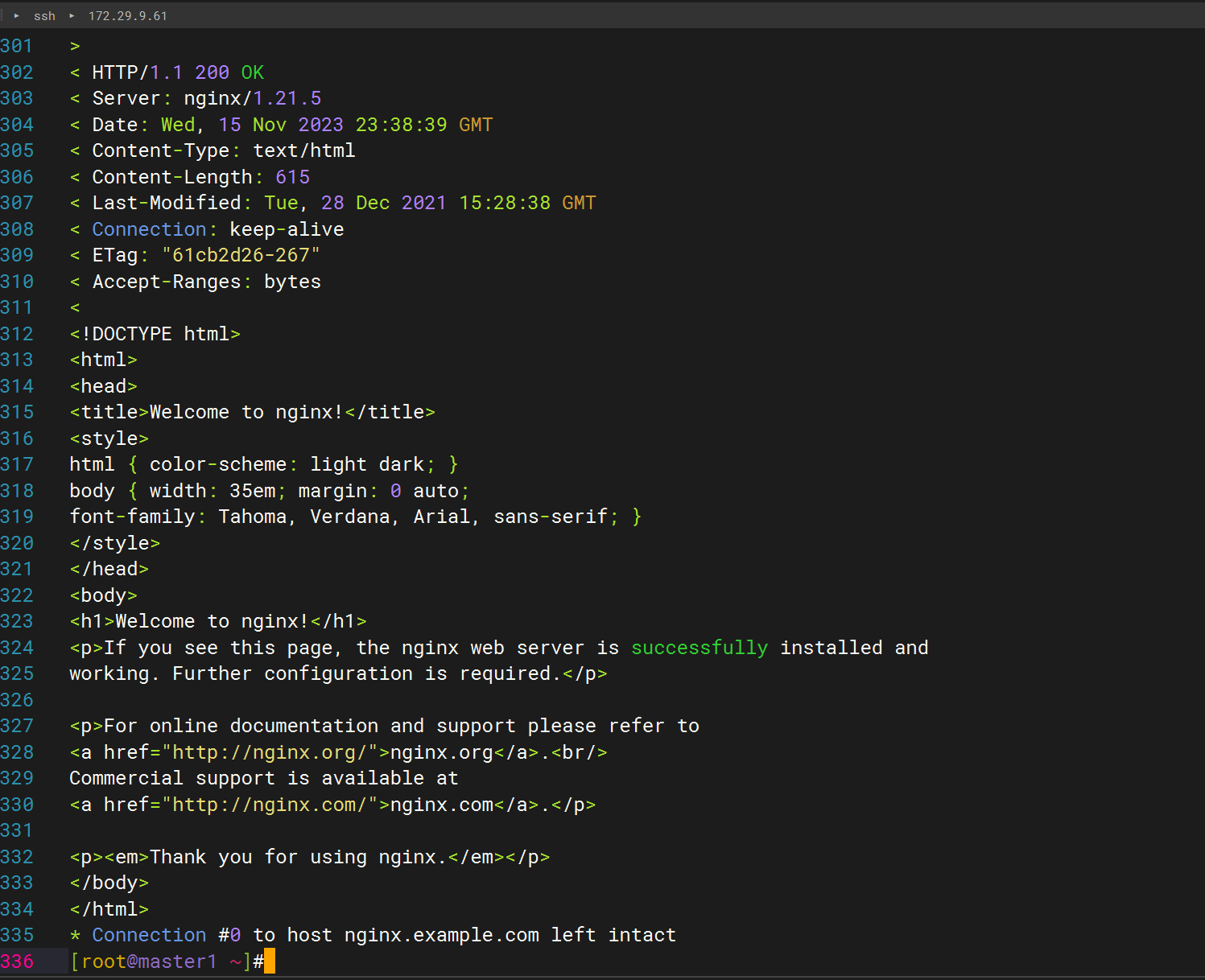Click the opening "<html>" tag on line 313
1205x980 pixels.
click(x=104, y=360)
